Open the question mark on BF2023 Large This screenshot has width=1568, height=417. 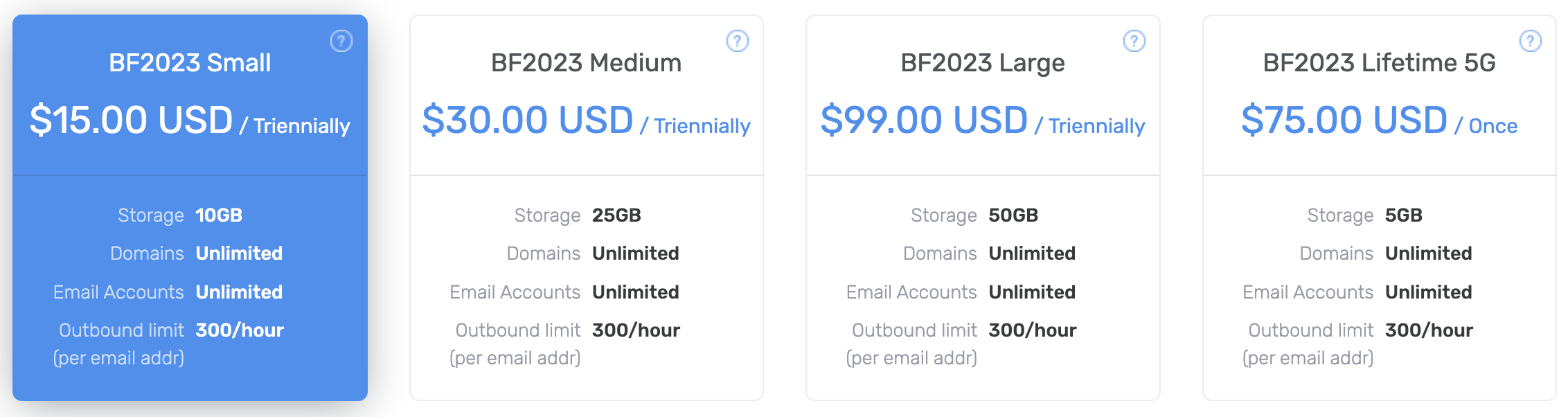(1134, 41)
